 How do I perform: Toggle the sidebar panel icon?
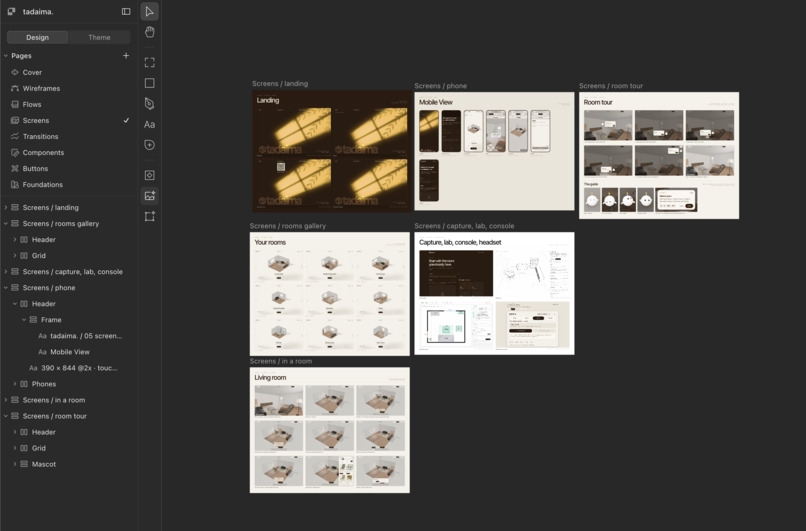[126, 11]
